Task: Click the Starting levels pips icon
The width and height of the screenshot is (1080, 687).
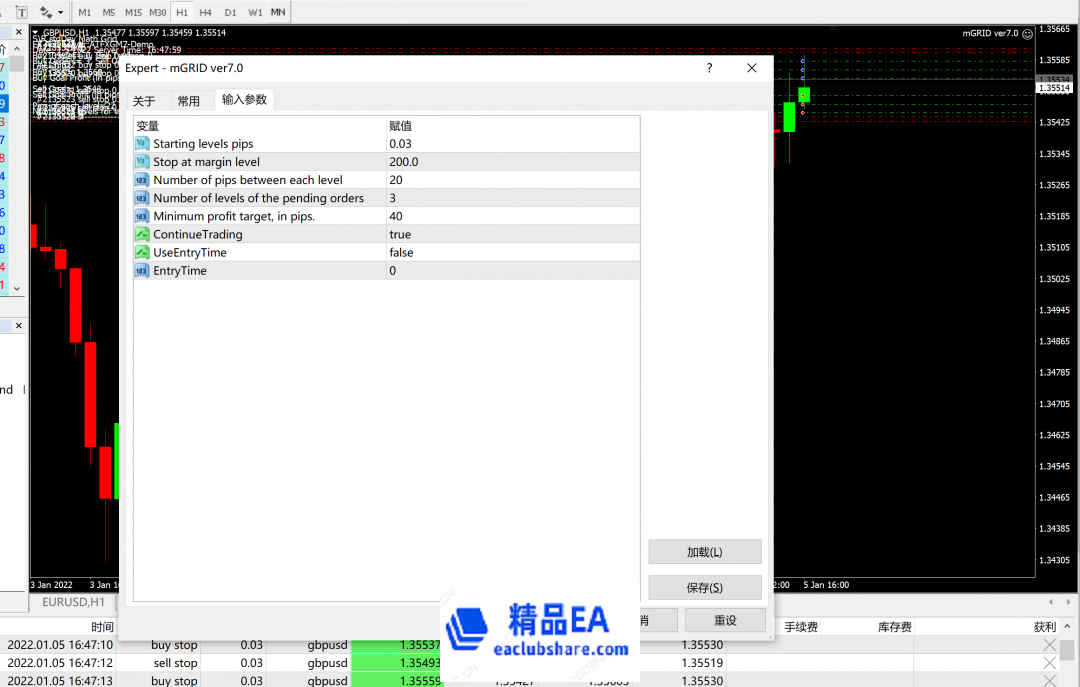Action: tap(142, 145)
